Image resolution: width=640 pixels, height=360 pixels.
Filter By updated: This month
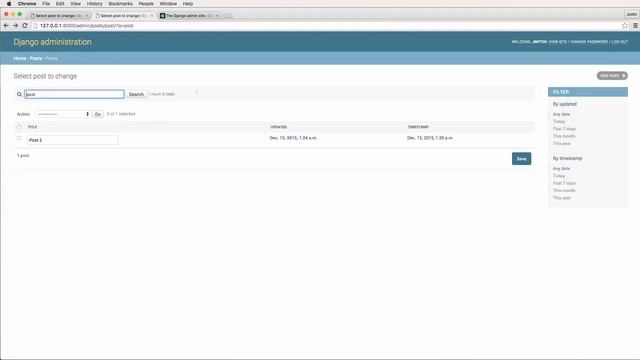click(564, 136)
